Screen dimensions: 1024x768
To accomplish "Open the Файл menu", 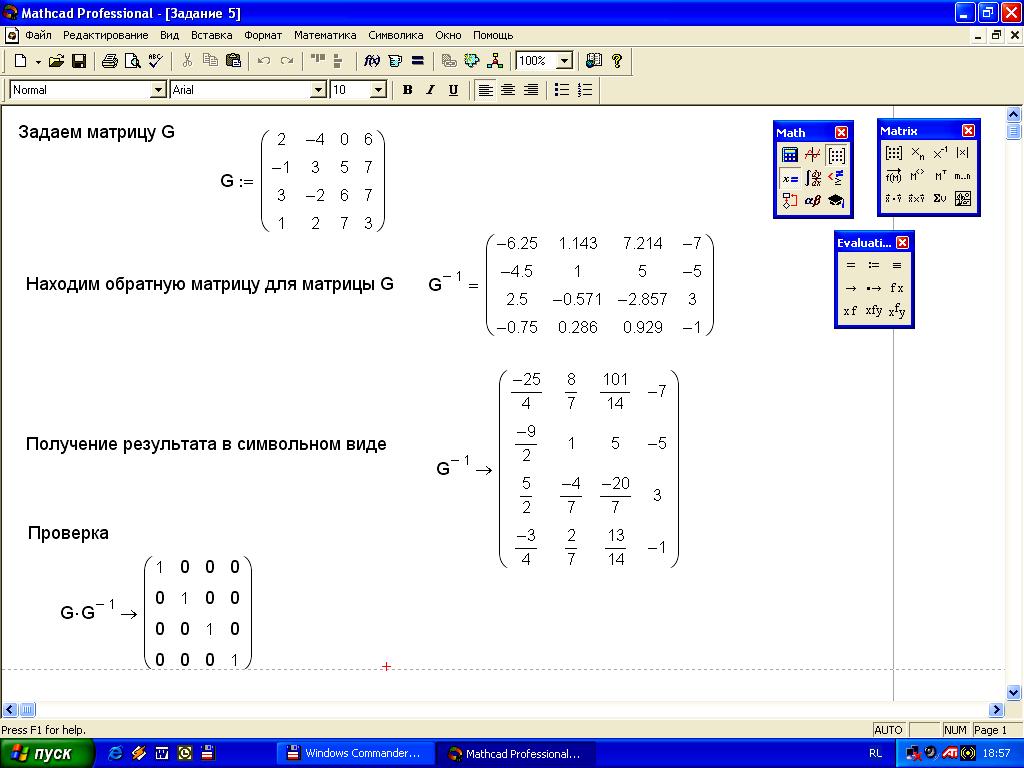I will coord(38,35).
